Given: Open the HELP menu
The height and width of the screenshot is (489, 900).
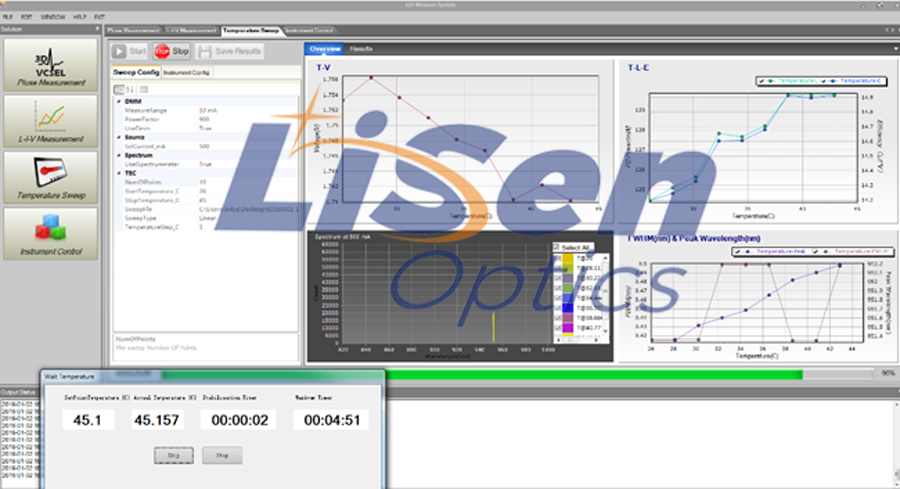Looking at the screenshot, I should click(x=79, y=17).
